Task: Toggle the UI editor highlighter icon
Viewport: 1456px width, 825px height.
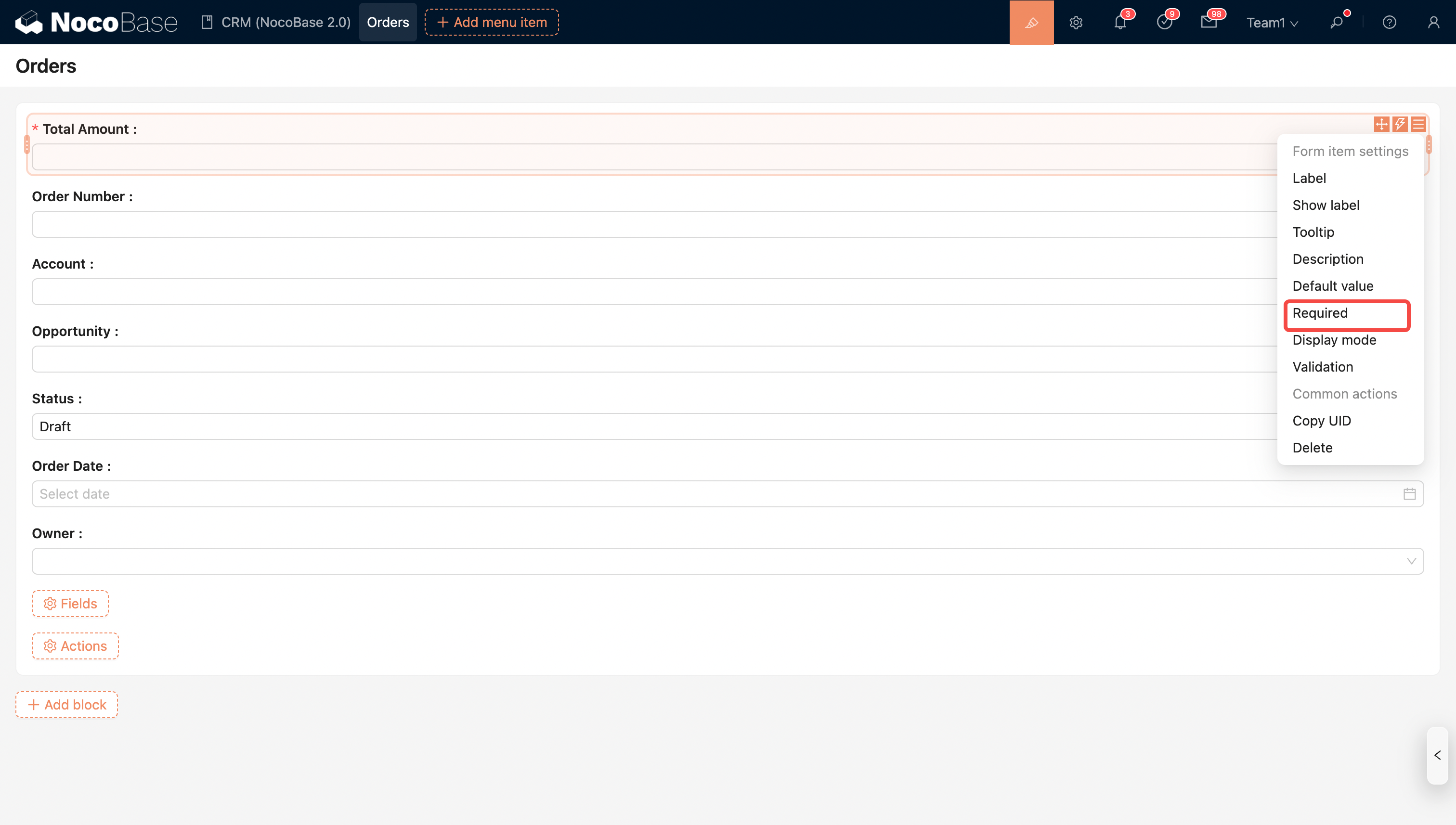Action: coord(1031,22)
